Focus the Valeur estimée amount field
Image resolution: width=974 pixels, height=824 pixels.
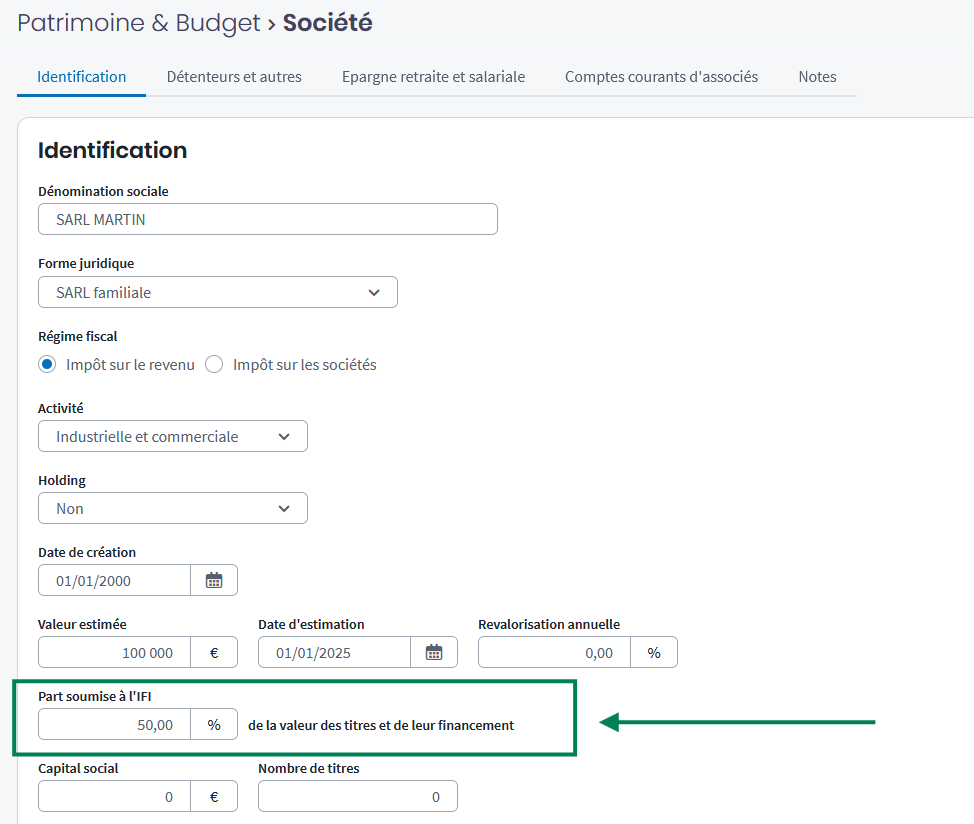(x=114, y=652)
